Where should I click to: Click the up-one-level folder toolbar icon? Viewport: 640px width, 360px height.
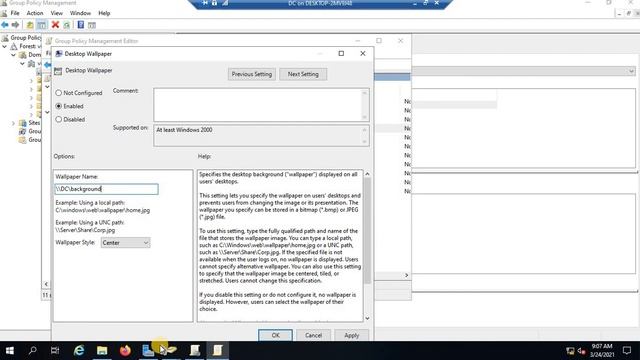point(30,25)
